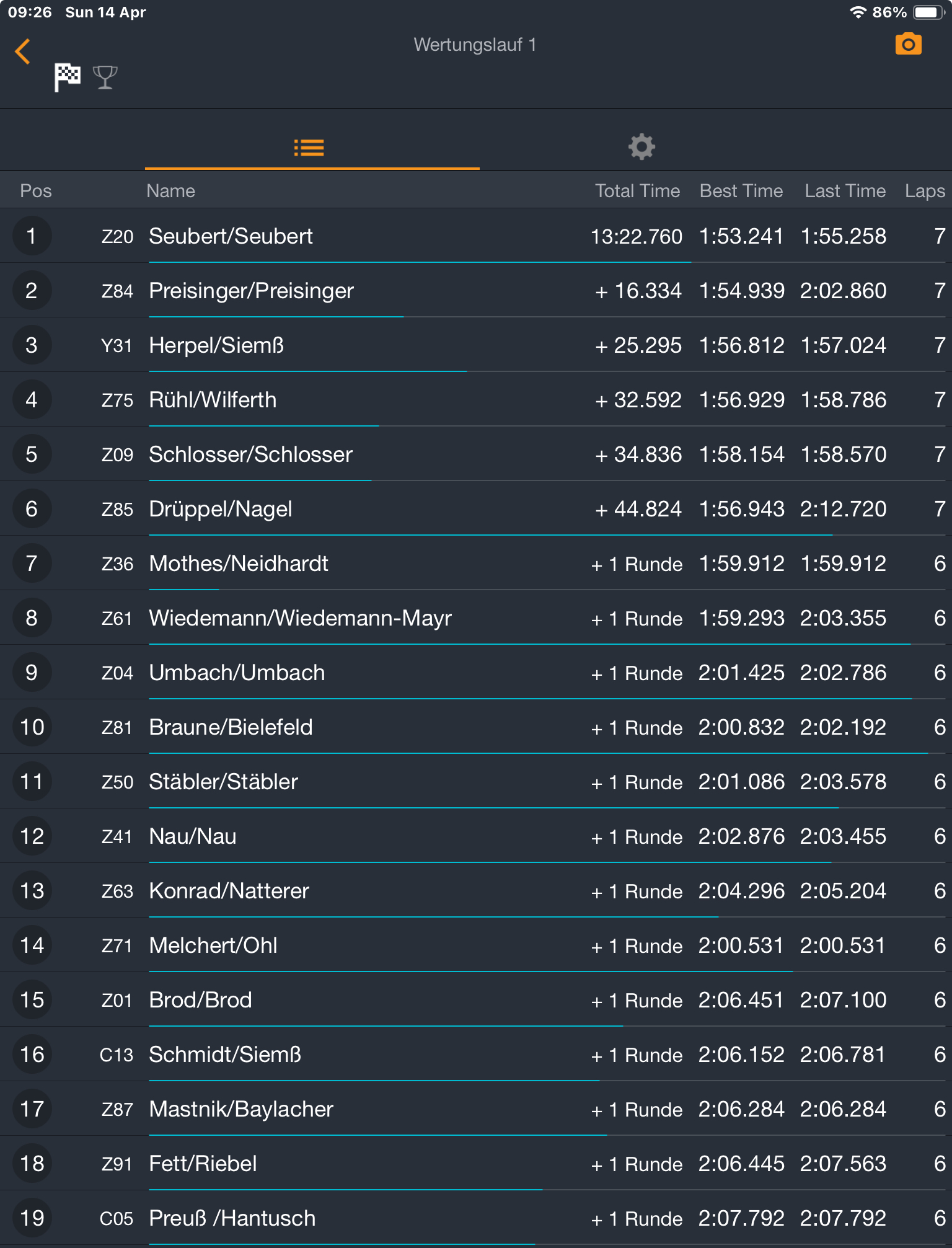Screen dimensions: 952x1248
Task: Select Schmidt/Siemß entry C13
Action: tap(117, 1055)
